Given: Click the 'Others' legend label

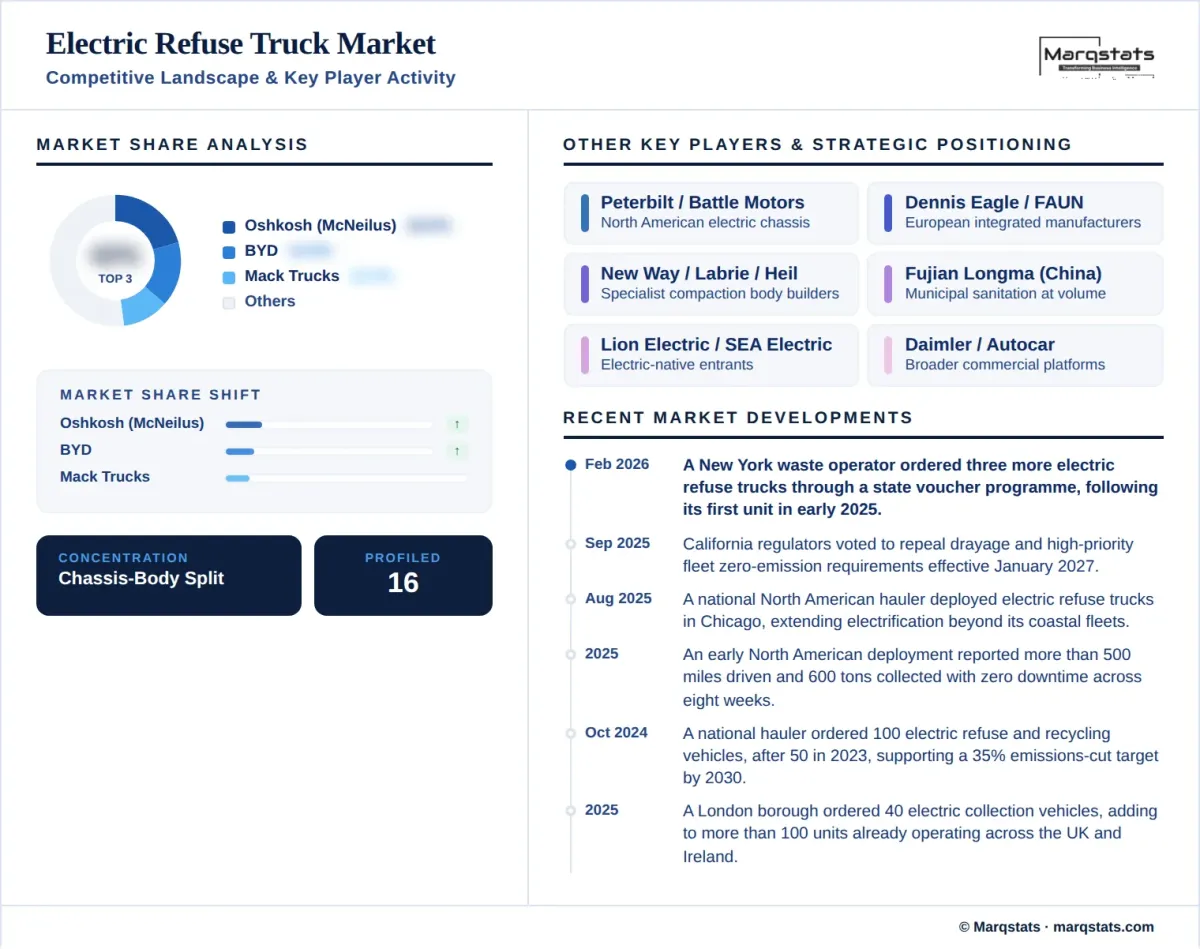Looking at the screenshot, I should coord(270,301).
